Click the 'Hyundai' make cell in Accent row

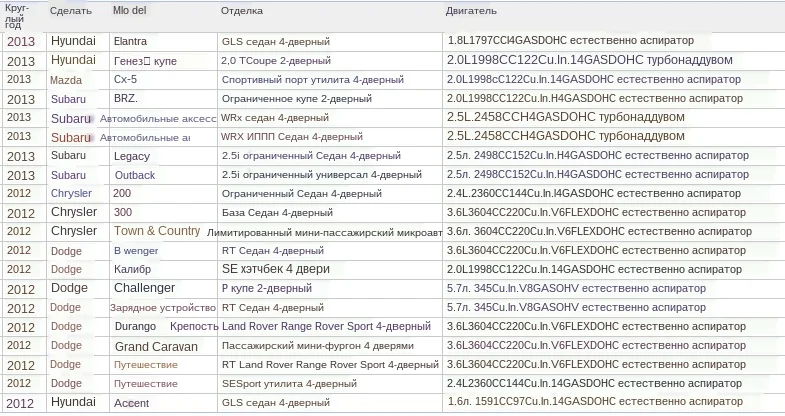[x=73, y=402]
